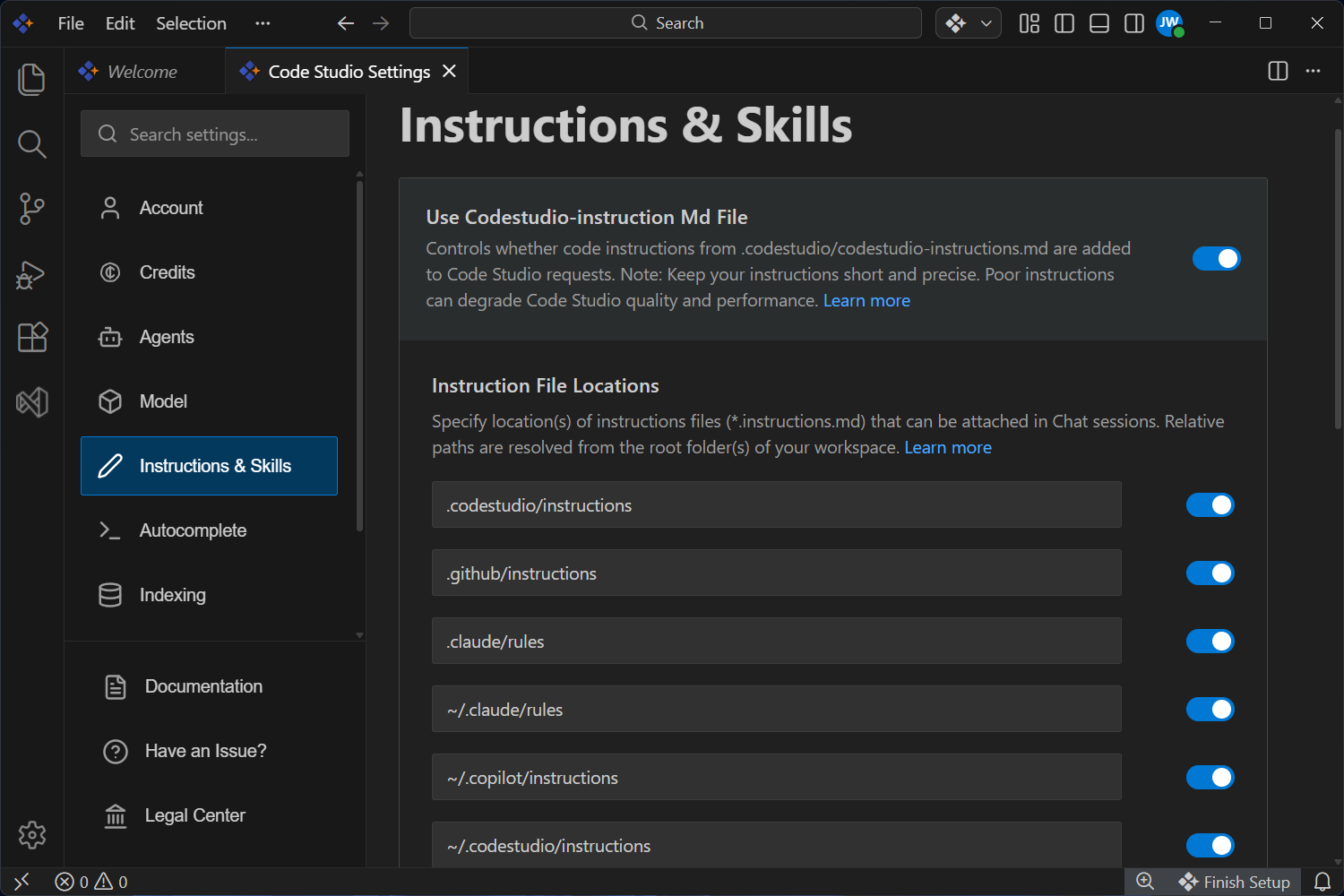Toggle primary side bar visibility

click(x=1064, y=23)
